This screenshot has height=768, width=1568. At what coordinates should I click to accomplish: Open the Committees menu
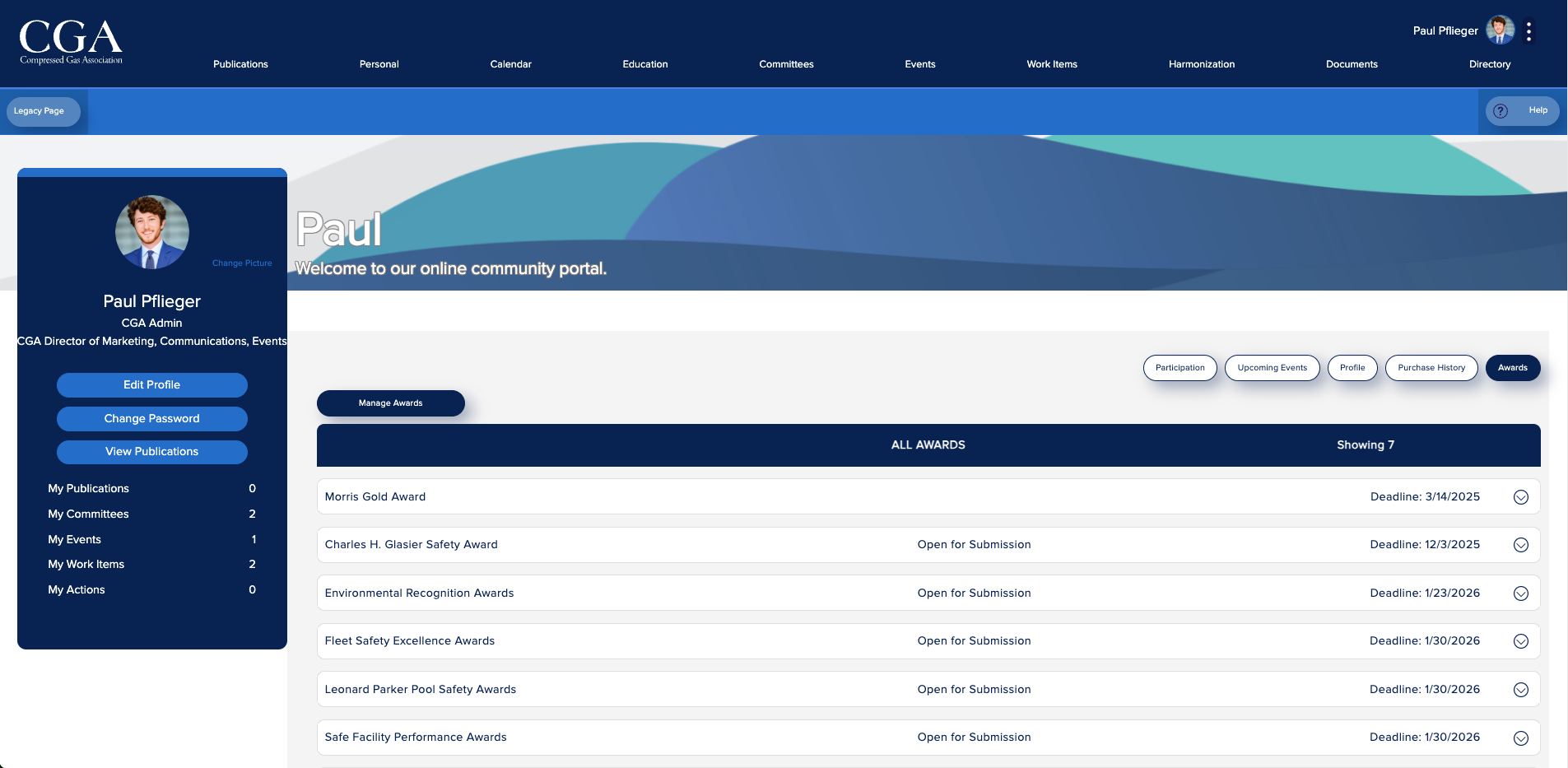pyautogui.click(x=786, y=64)
